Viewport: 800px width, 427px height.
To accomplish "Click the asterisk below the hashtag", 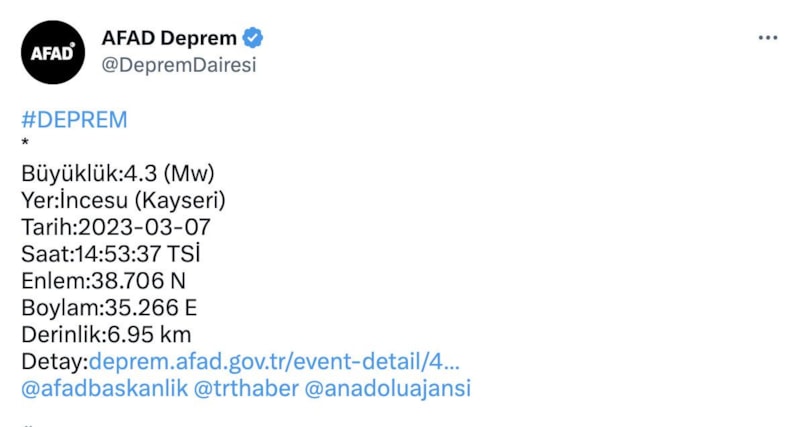I will coord(26,147).
